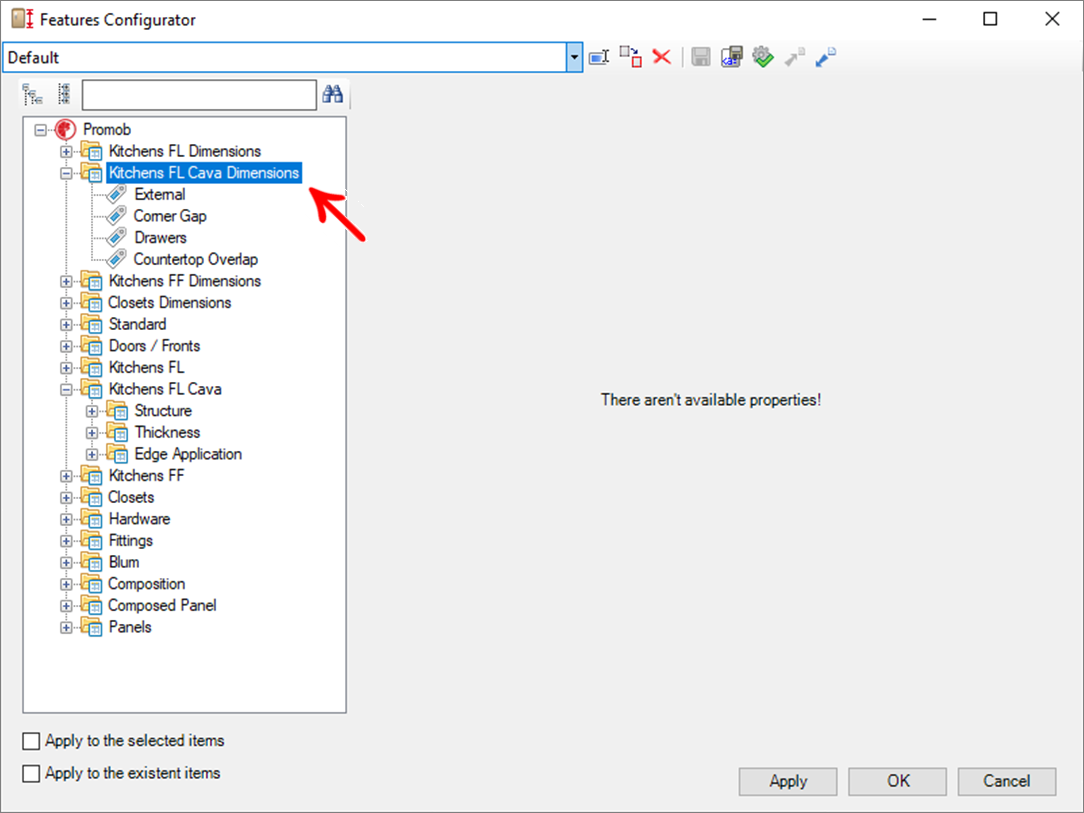Click the Features Configurator title bar icon
This screenshot has width=1084, height=813.
click(x=22, y=19)
